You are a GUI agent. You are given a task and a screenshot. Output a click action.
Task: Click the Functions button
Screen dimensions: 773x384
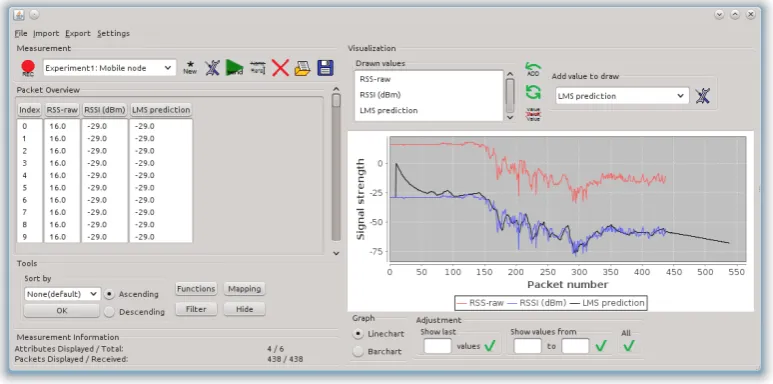point(196,289)
